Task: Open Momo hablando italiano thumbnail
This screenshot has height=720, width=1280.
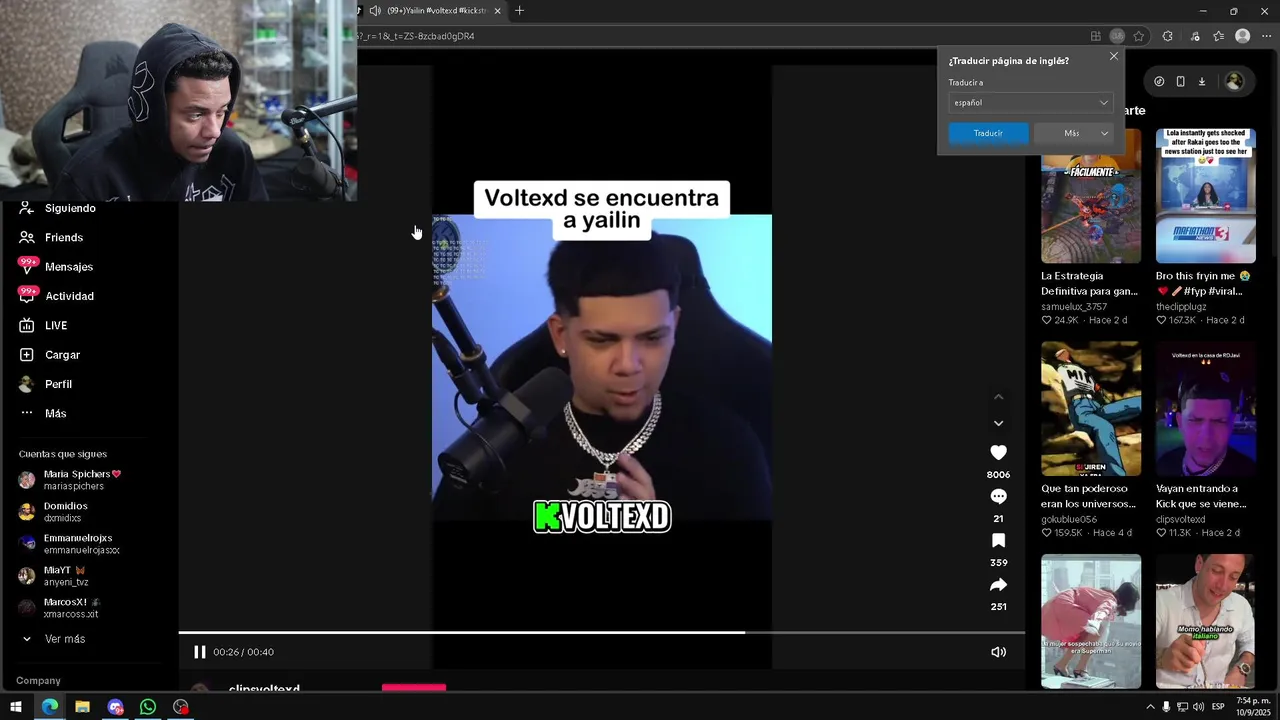Action: click(x=1206, y=622)
